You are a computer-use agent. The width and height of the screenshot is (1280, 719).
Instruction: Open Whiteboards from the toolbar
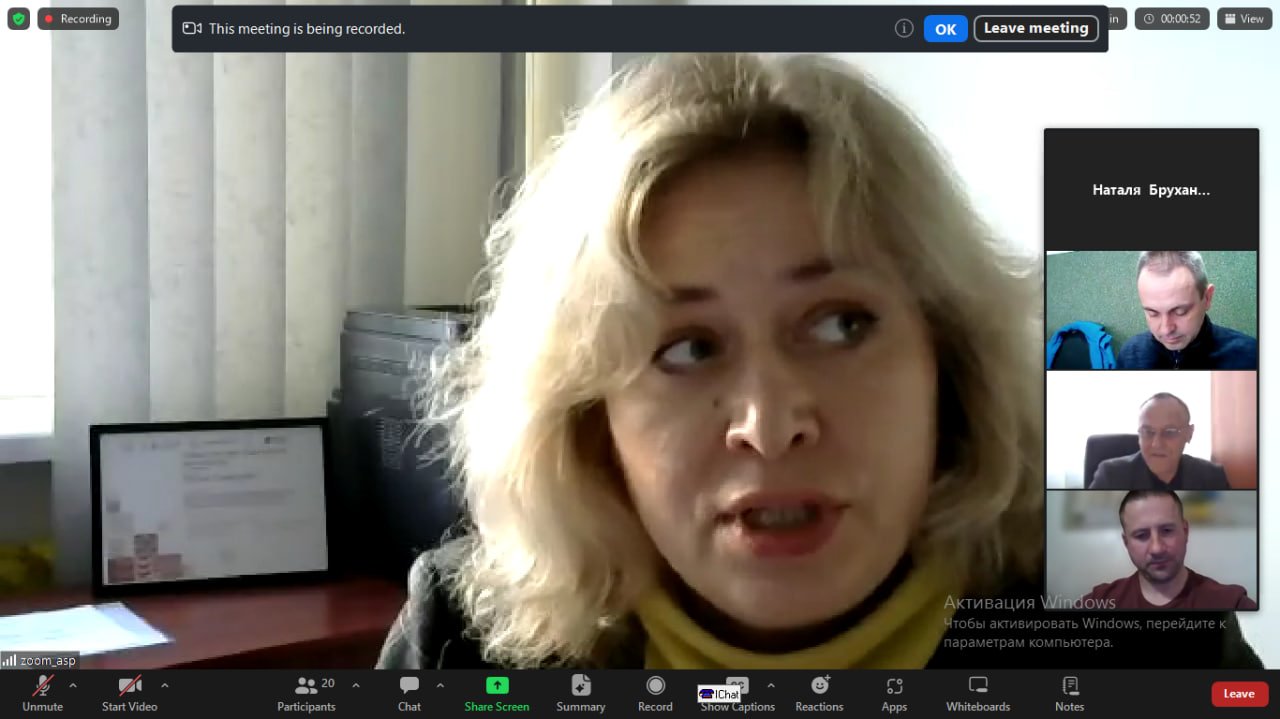(x=978, y=693)
